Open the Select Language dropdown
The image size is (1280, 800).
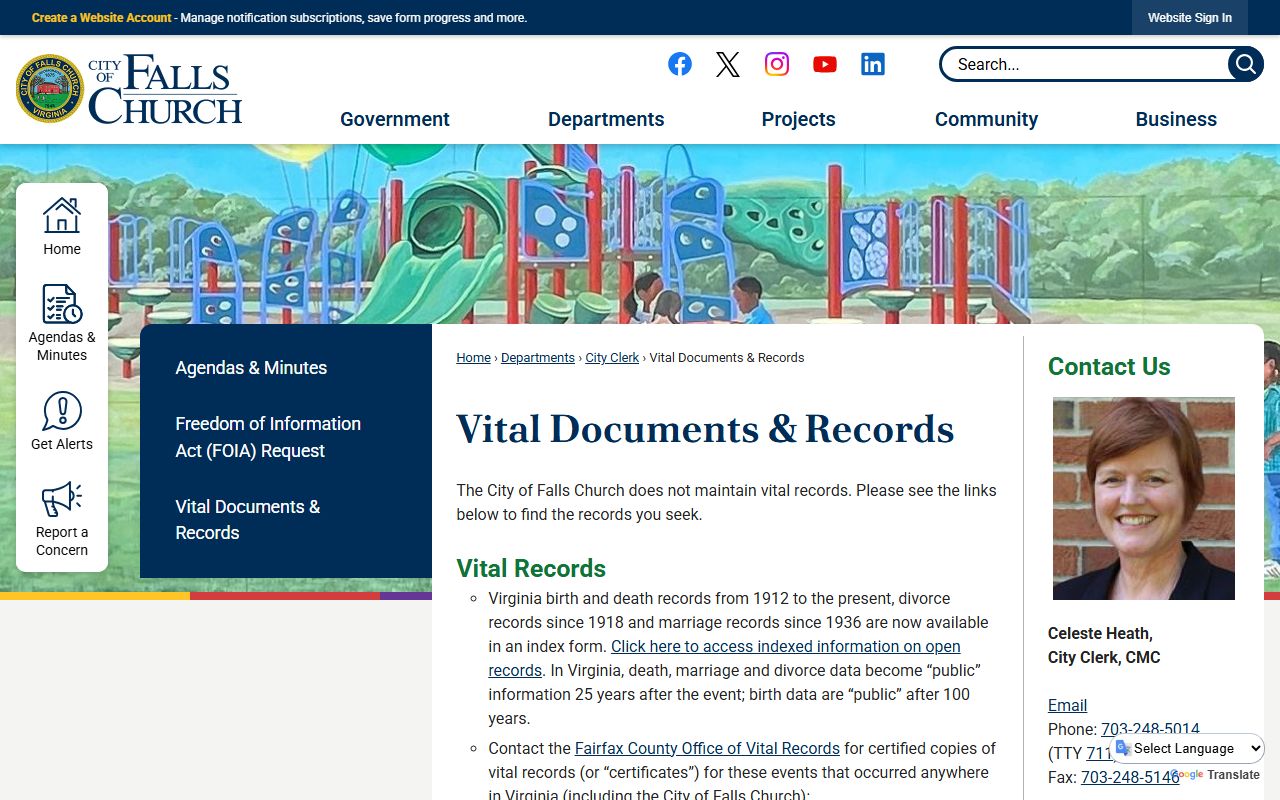pos(1189,748)
